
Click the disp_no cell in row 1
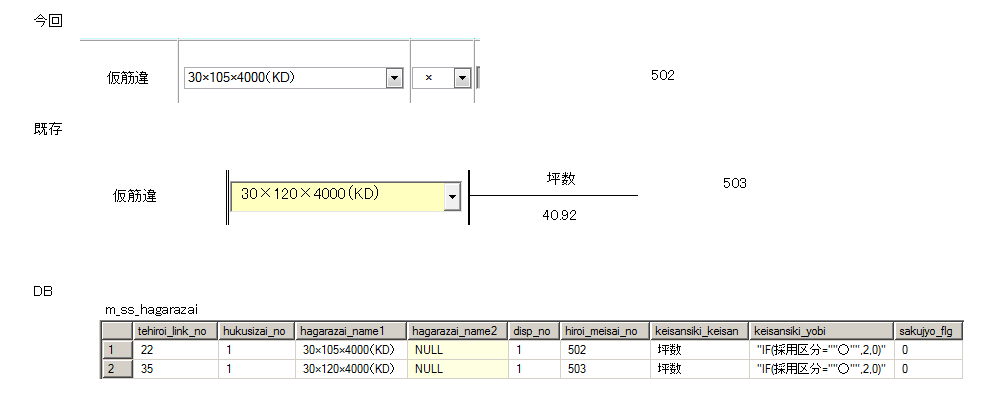pyautogui.click(x=534, y=350)
